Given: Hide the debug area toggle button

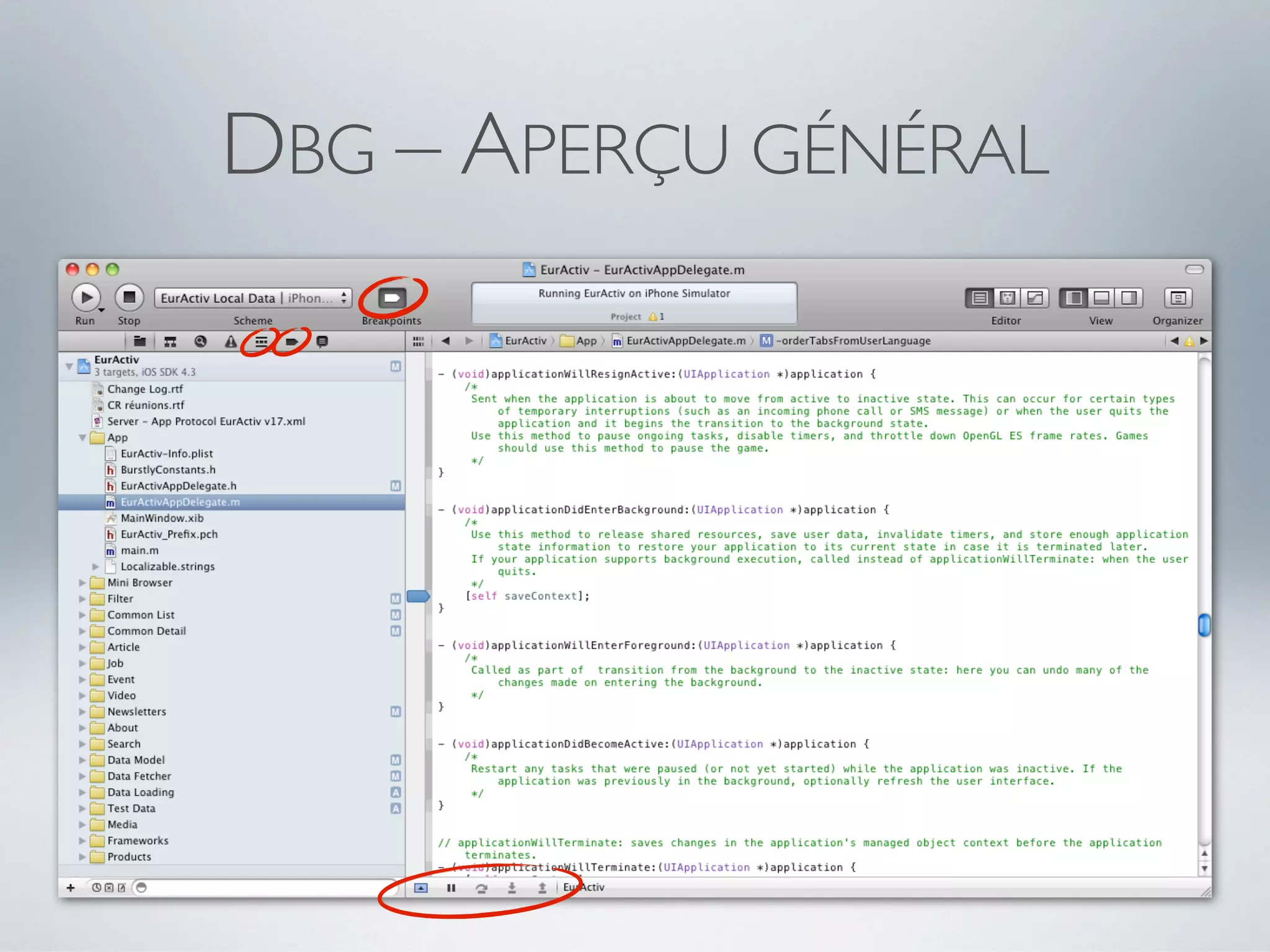Looking at the screenshot, I should click(x=420, y=888).
